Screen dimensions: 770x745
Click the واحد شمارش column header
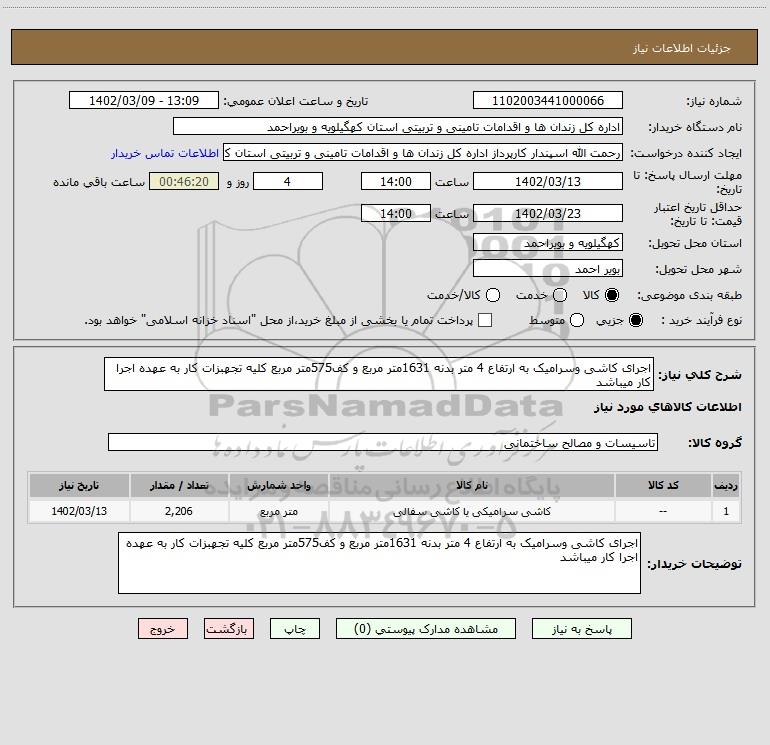point(278,485)
